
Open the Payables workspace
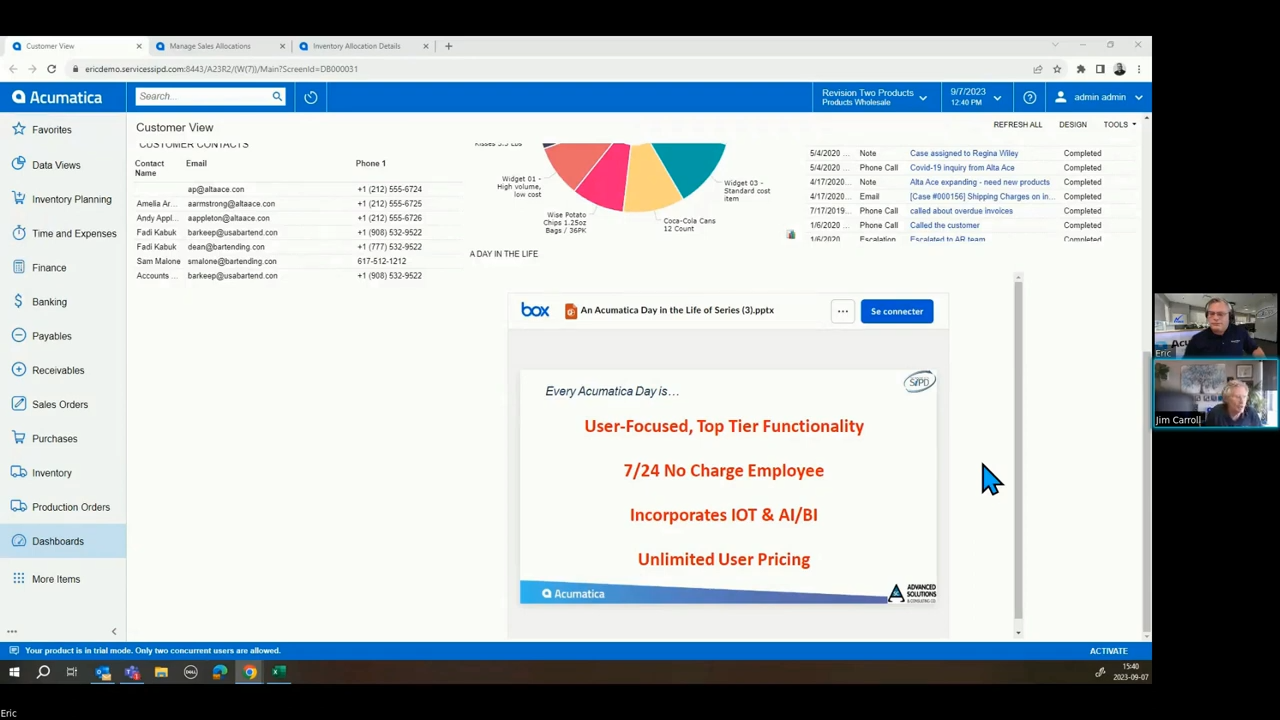point(51,336)
